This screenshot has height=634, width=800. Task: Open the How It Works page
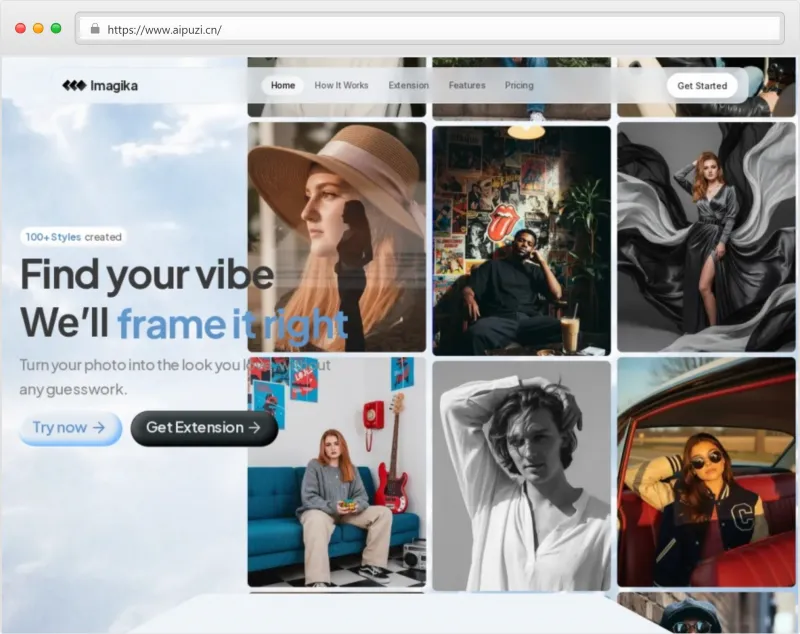[341, 86]
